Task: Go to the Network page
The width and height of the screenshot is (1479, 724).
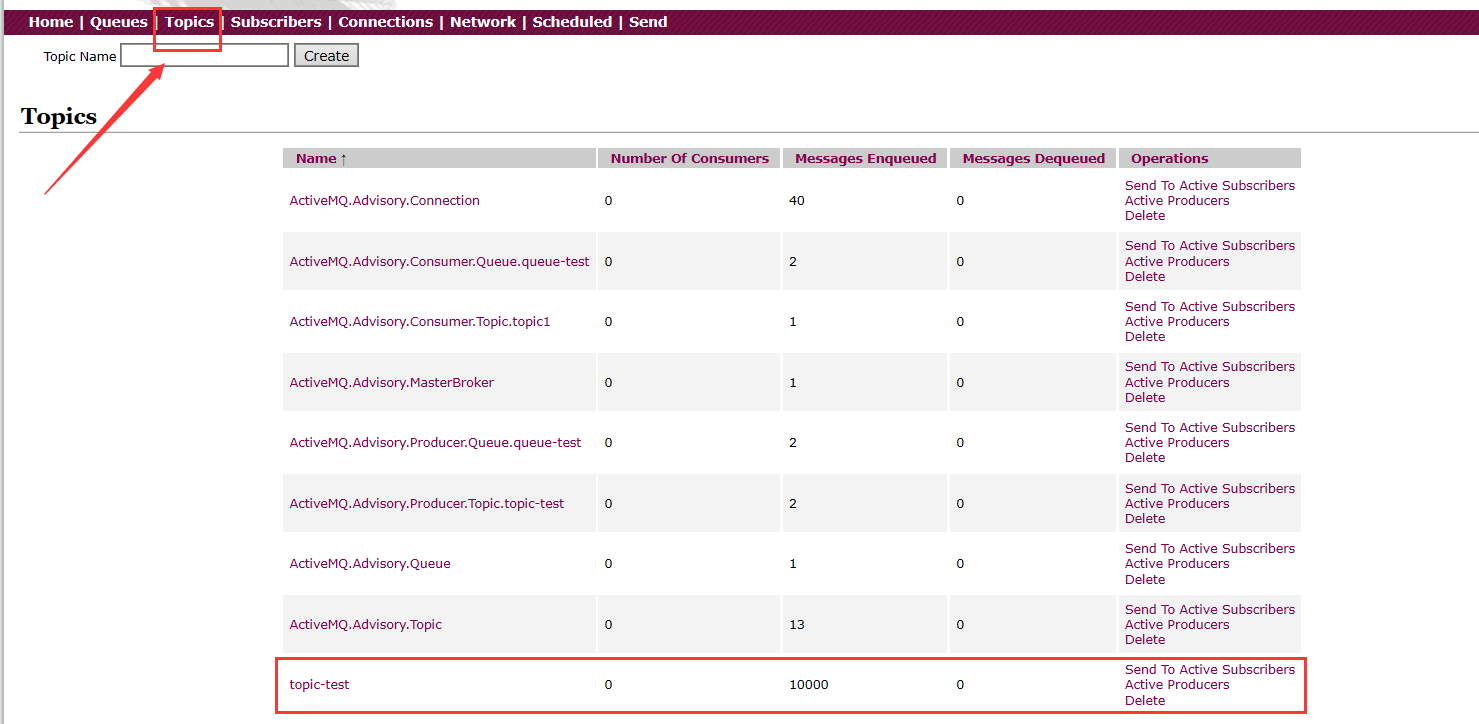Action: point(483,22)
